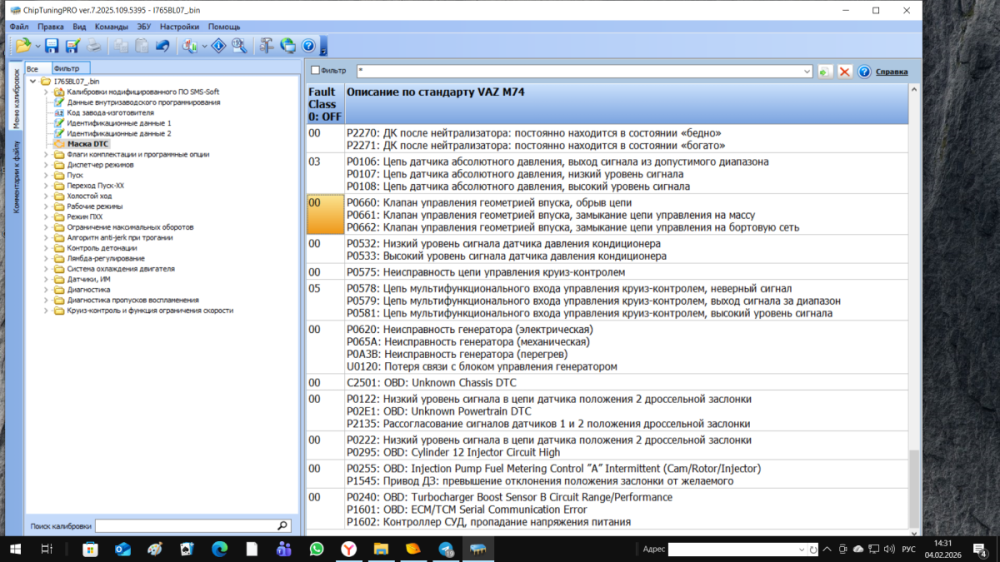Open dropdown arrow next to chart icon
The height and width of the screenshot is (562, 1000).
pos(204,47)
